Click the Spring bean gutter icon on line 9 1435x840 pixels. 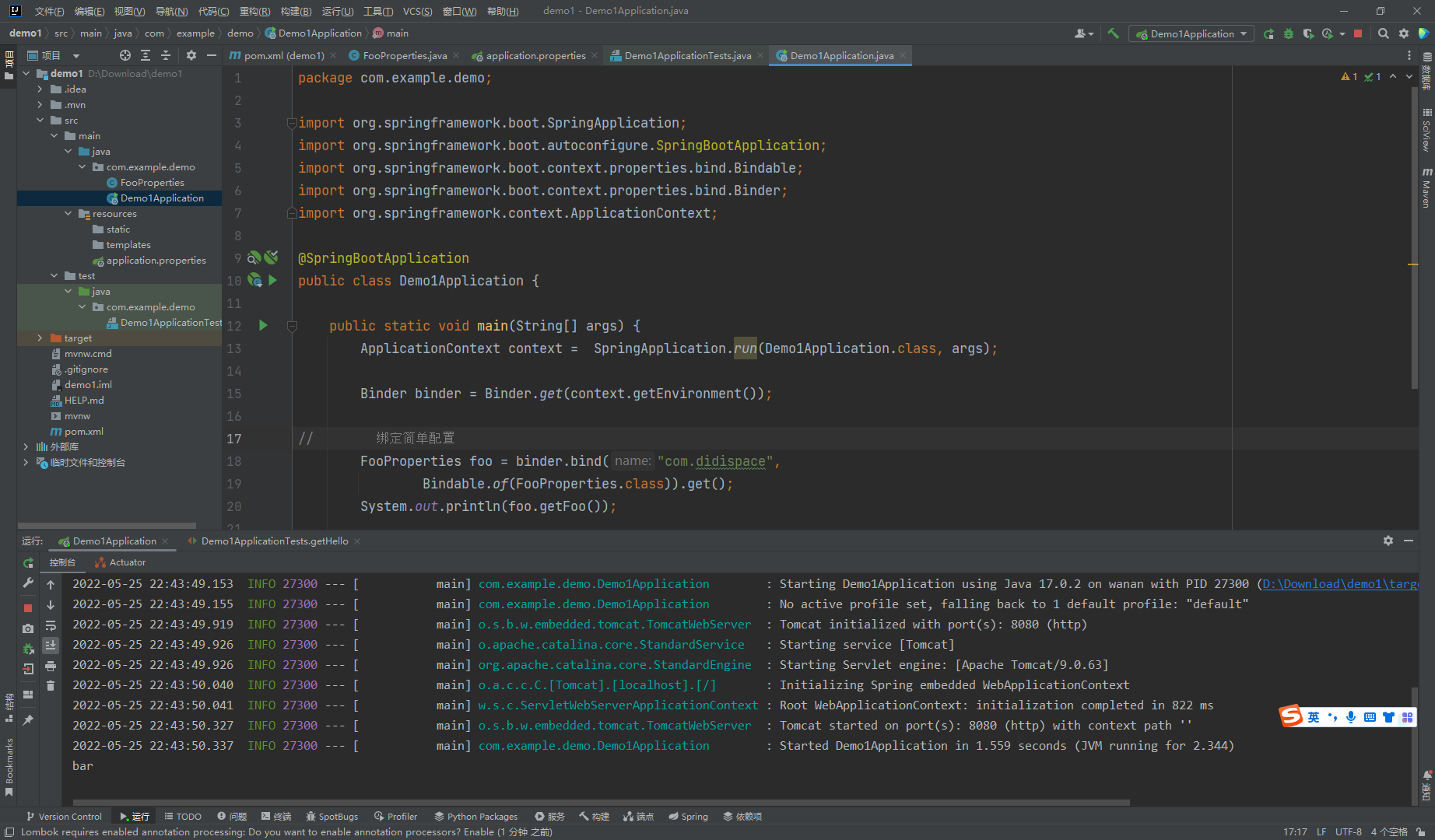254,257
